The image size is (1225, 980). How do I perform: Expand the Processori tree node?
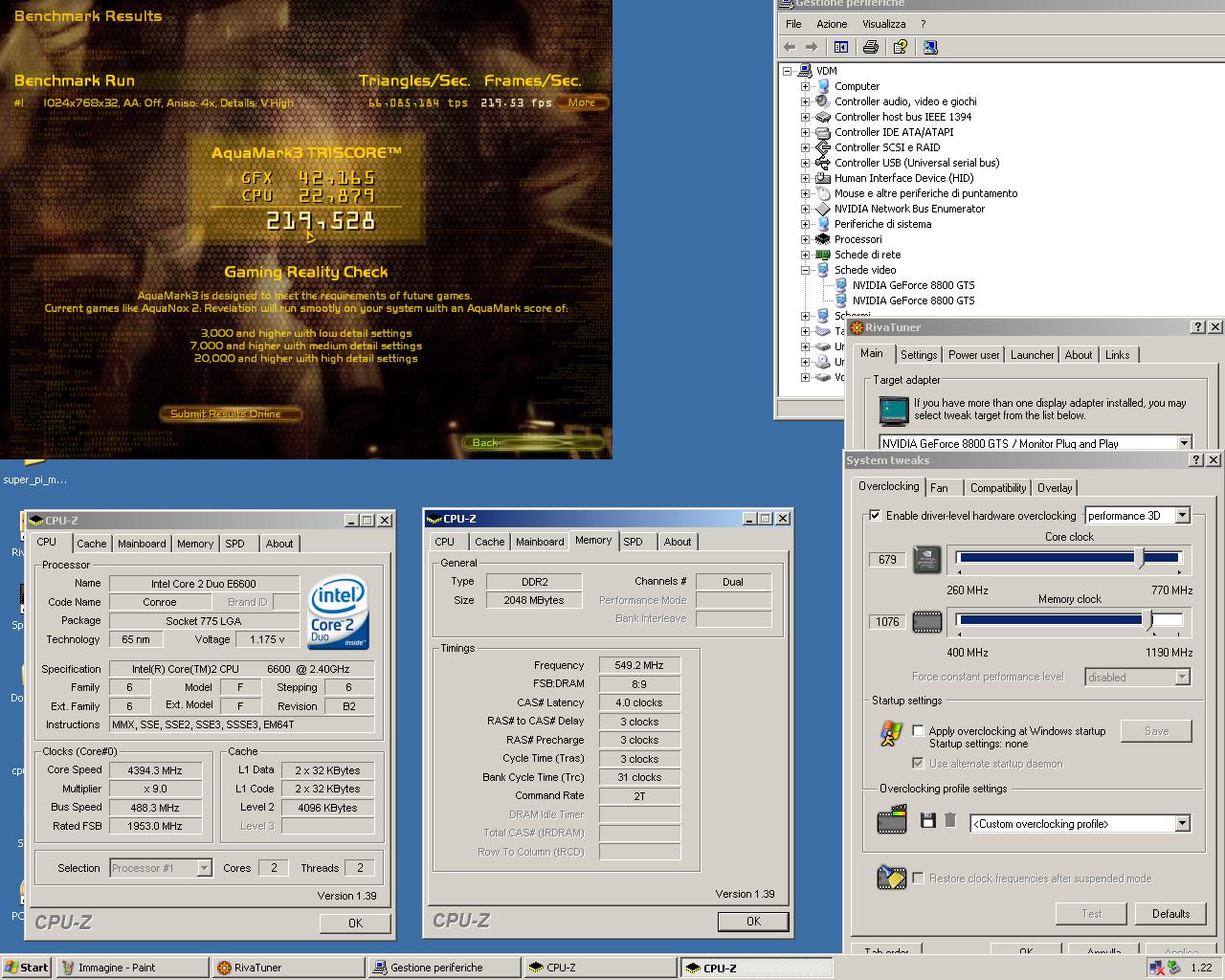click(x=805, y=239)
